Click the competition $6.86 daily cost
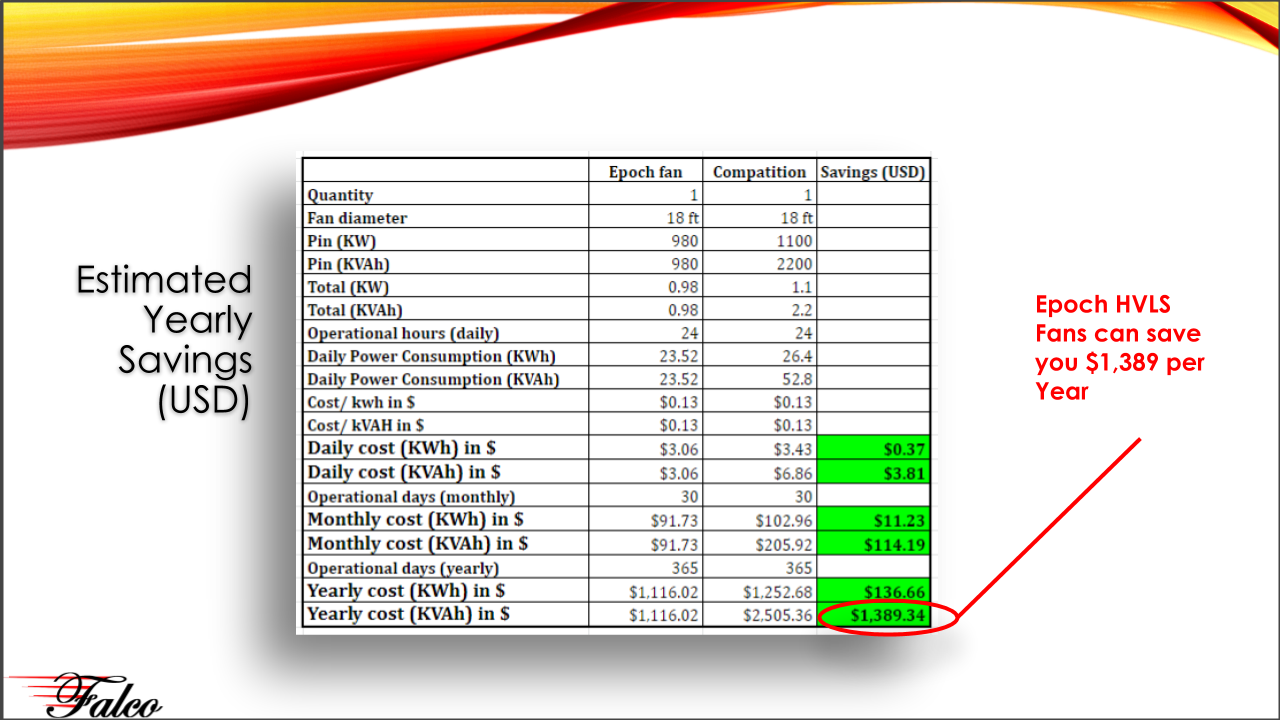 (794, 474)
